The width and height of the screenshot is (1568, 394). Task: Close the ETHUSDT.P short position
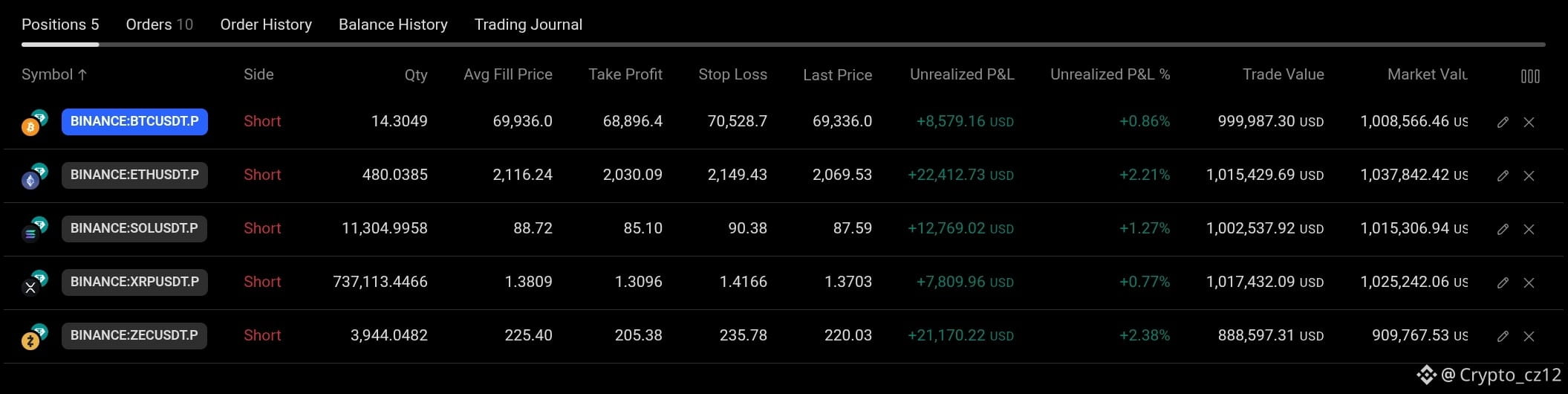pyautogui.click(x=1529, y=175)
